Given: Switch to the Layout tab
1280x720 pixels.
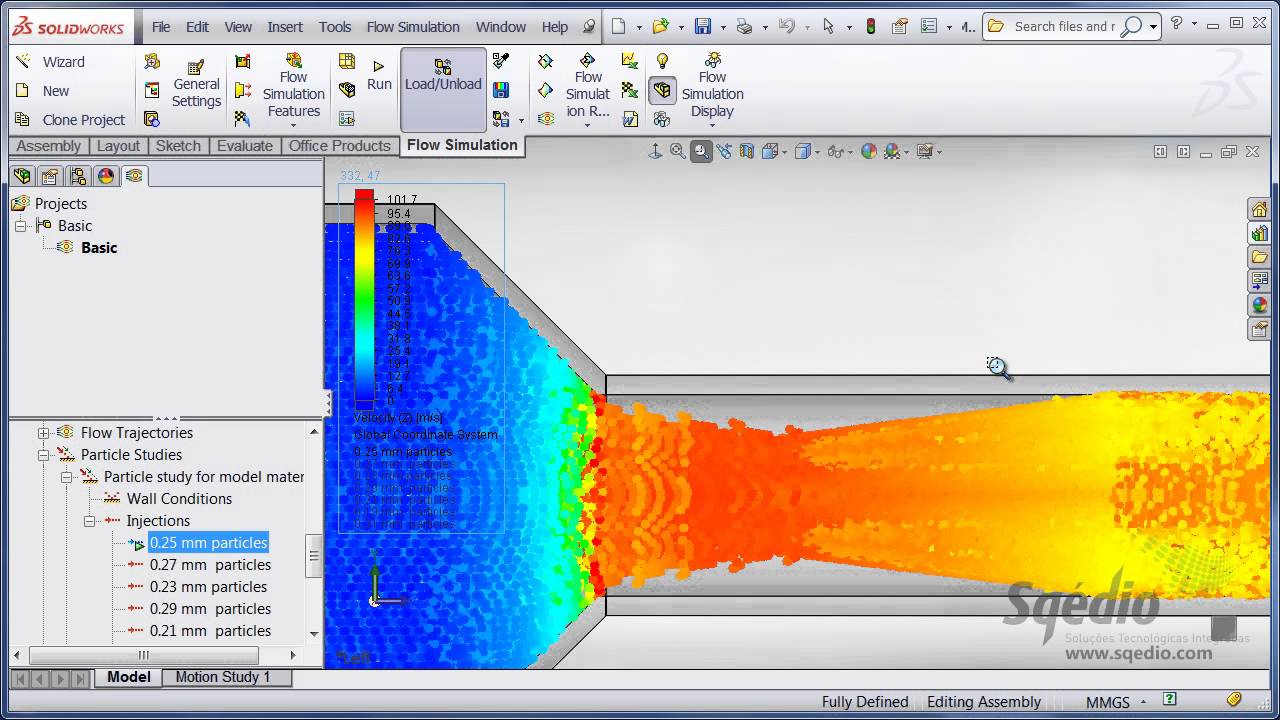Looking at the screenshot, I should pyautogui.click(x=118, y=146).
